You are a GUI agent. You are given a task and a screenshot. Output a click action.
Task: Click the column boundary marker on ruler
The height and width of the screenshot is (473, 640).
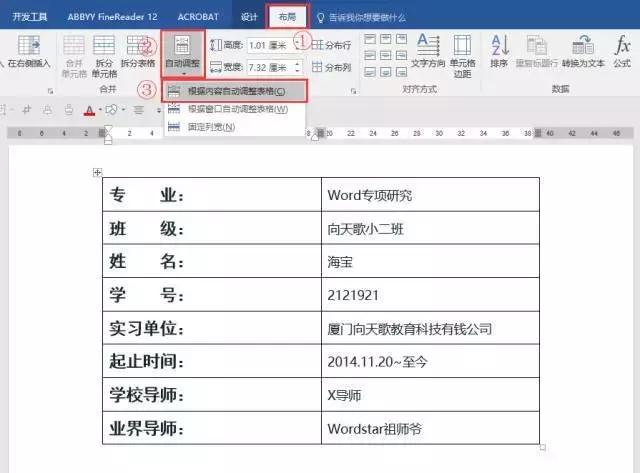tap(321, 133)
